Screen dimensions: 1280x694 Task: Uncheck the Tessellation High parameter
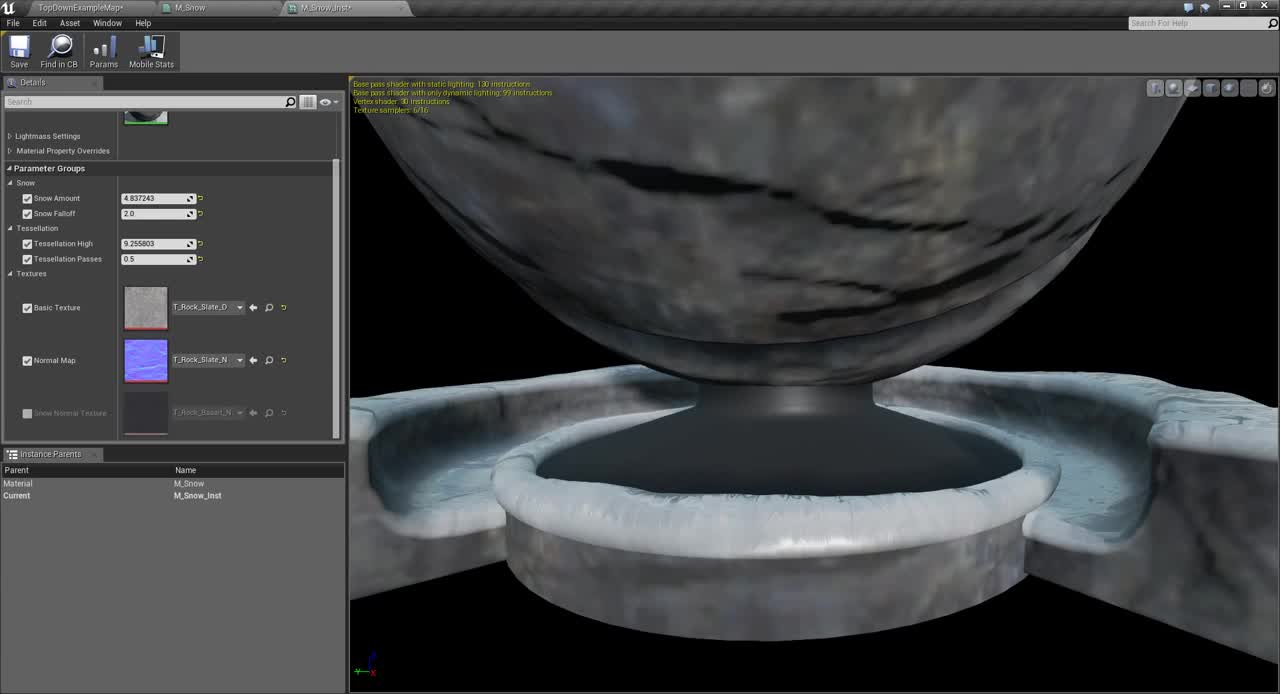[x=27, y=244]
